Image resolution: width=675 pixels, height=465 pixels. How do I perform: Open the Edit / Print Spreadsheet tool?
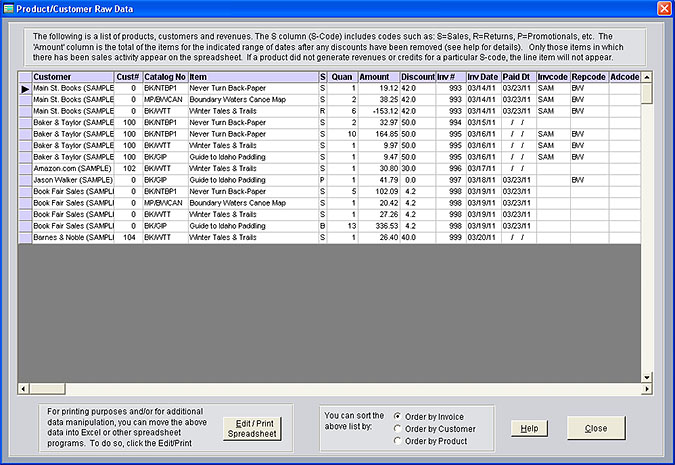[x=254, y=428]
